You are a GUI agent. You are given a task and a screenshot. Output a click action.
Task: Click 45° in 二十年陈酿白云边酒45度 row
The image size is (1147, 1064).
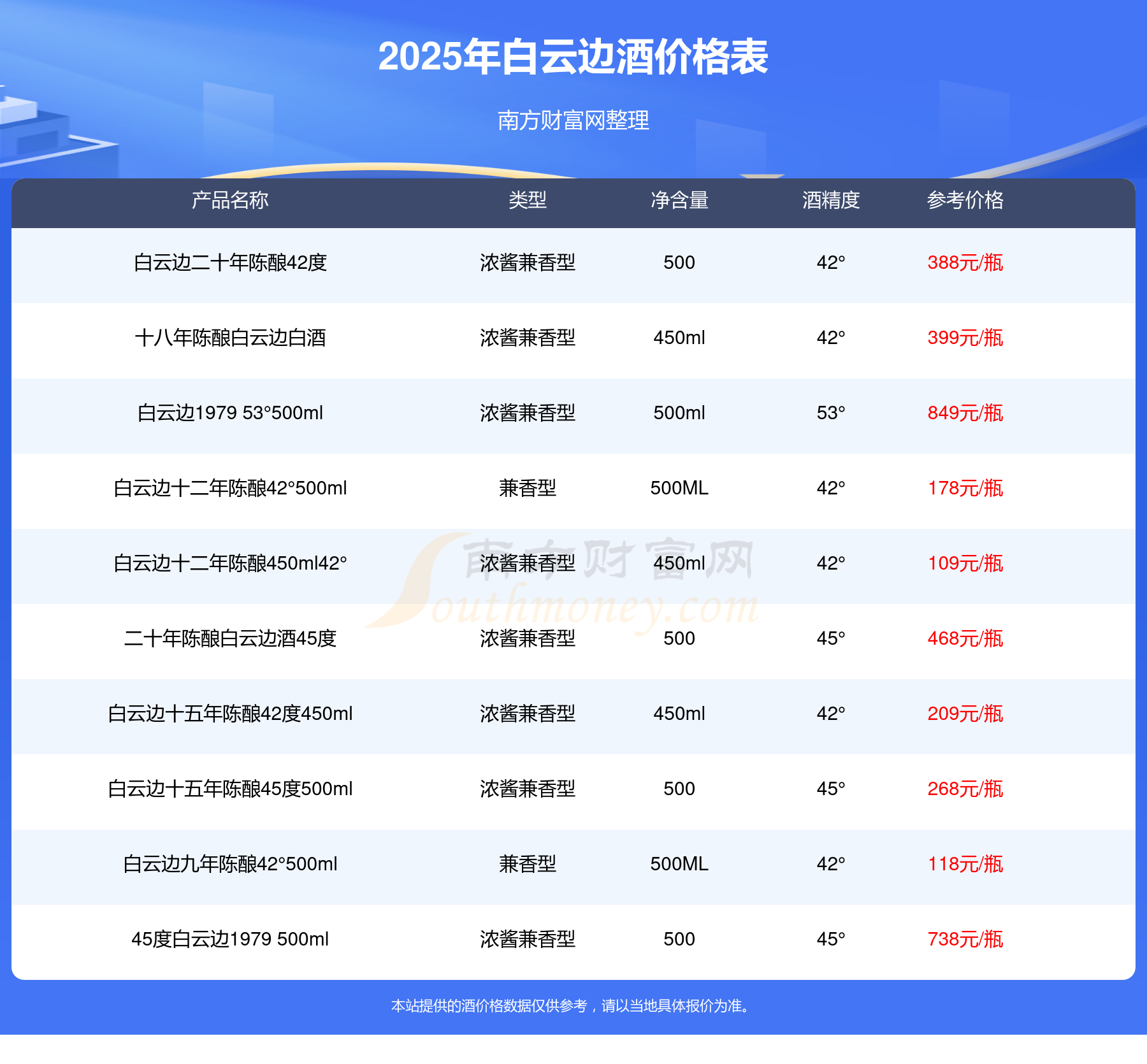click(831, 638)
